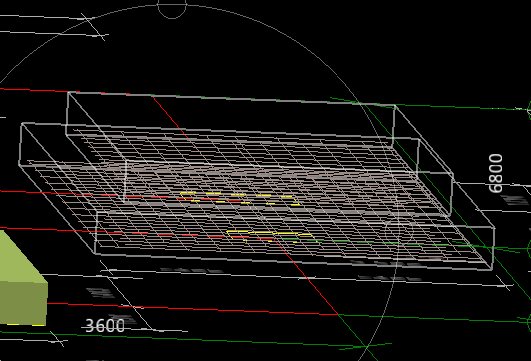
Task: Click the green line at the upper right
Action: point(461,107)
